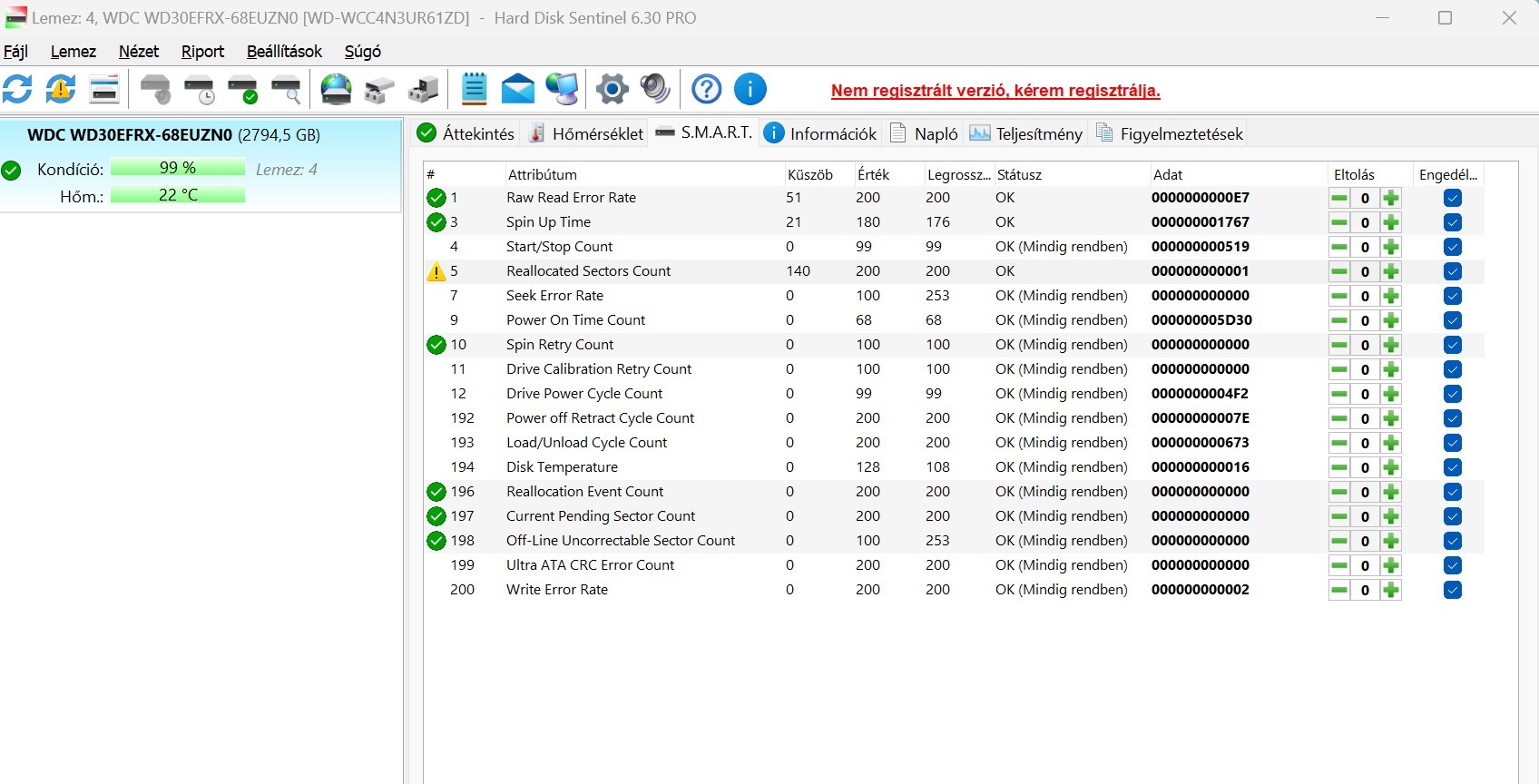The height and width of the screenshot is (784, 1539).
Task: Open the Beállítások menu
Action: 284,52
